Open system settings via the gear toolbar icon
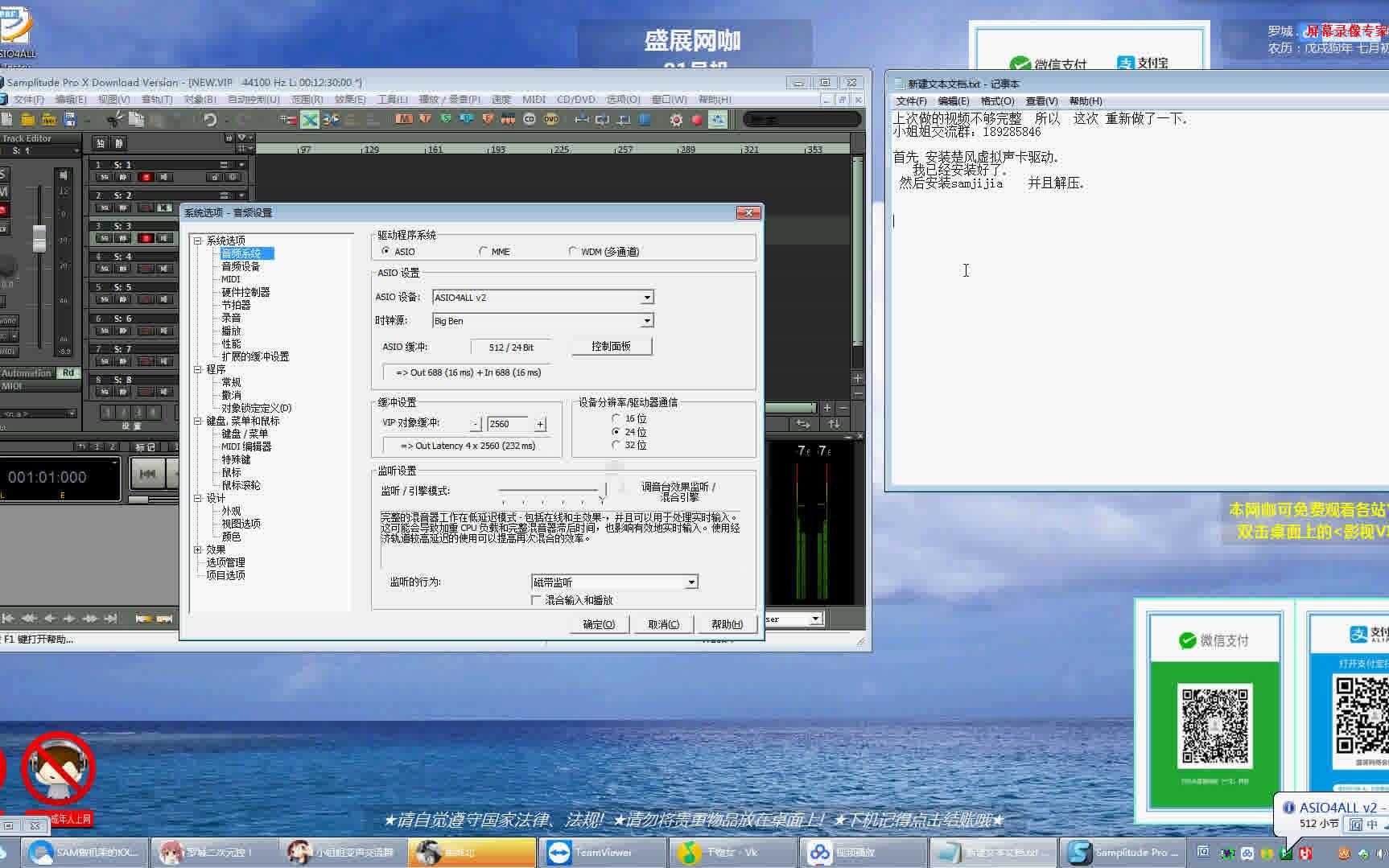 [x=676, y=119]
